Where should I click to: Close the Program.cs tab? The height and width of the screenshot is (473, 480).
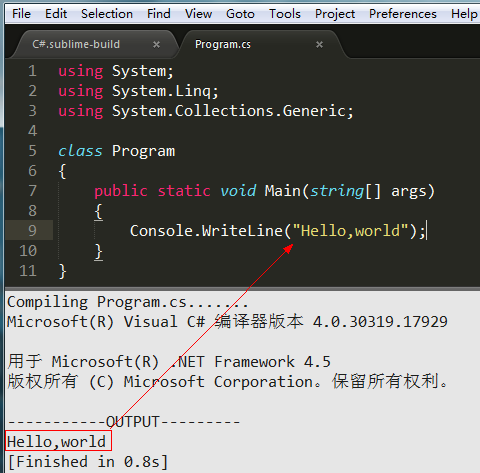click(x=319, y=44)
